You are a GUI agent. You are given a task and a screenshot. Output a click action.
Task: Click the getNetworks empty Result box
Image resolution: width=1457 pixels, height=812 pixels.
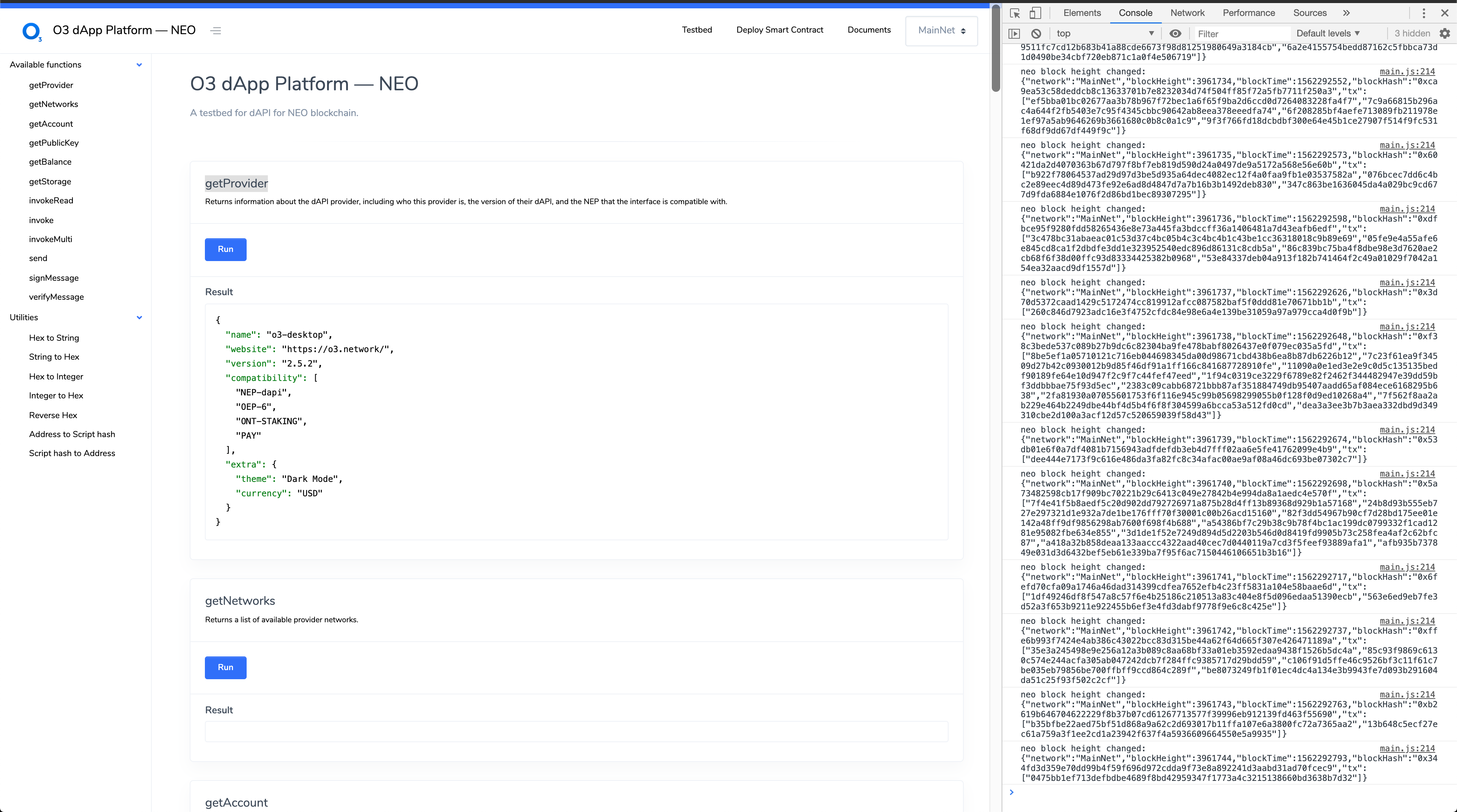coord(576,732)
